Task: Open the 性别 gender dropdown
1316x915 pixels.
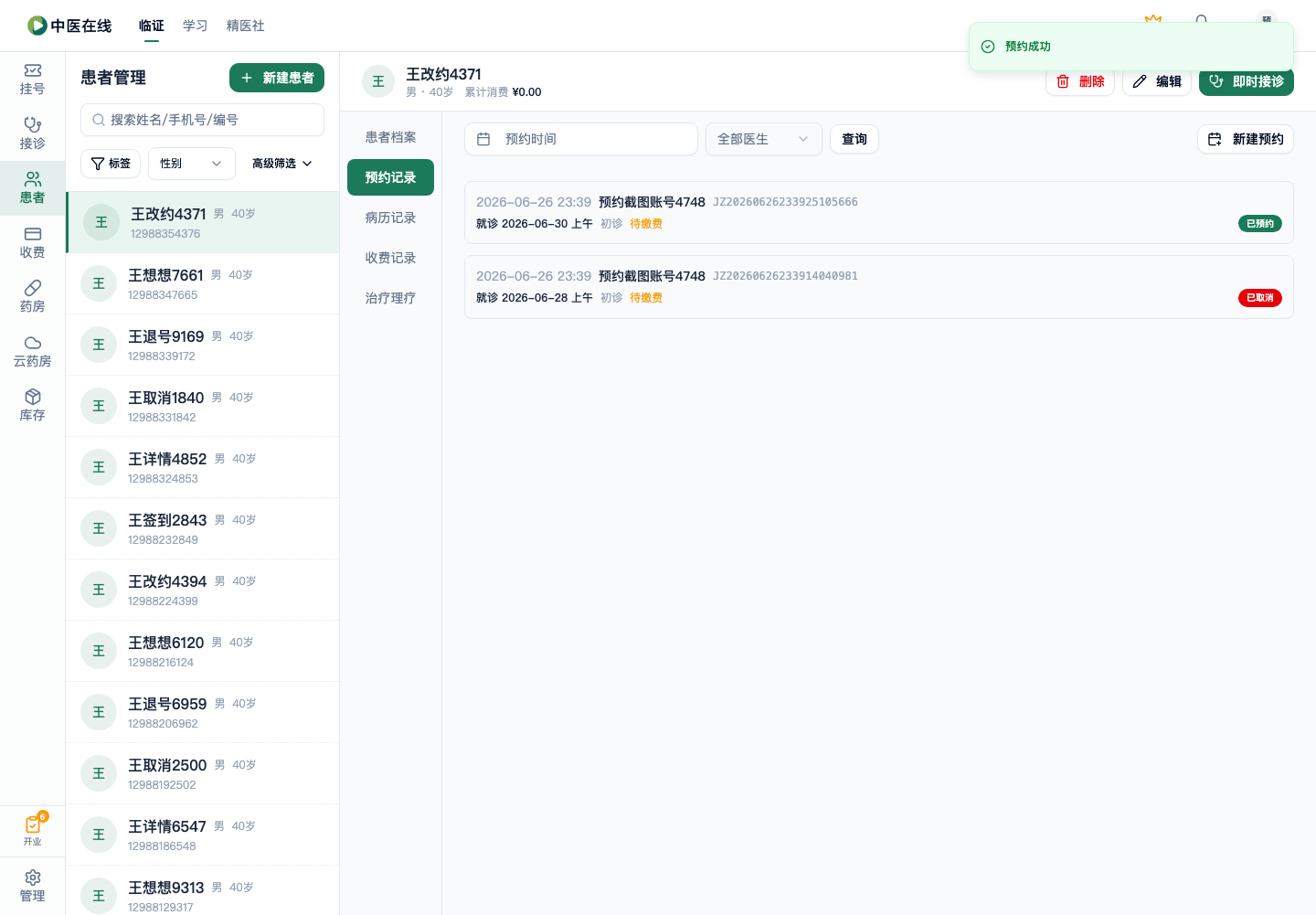Action: tap(192, 164)
